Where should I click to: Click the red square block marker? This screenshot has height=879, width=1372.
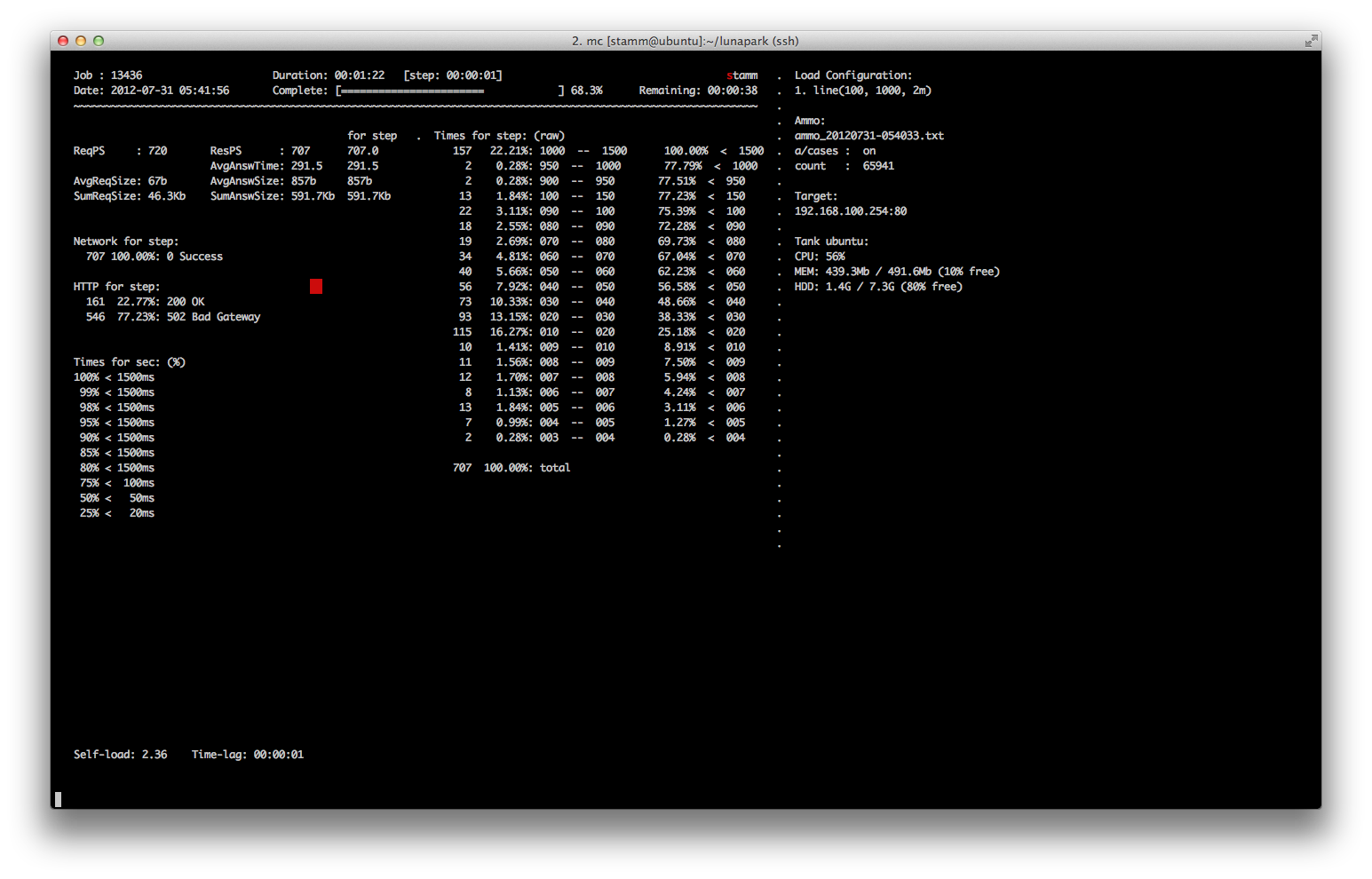(x=316, y=286)
